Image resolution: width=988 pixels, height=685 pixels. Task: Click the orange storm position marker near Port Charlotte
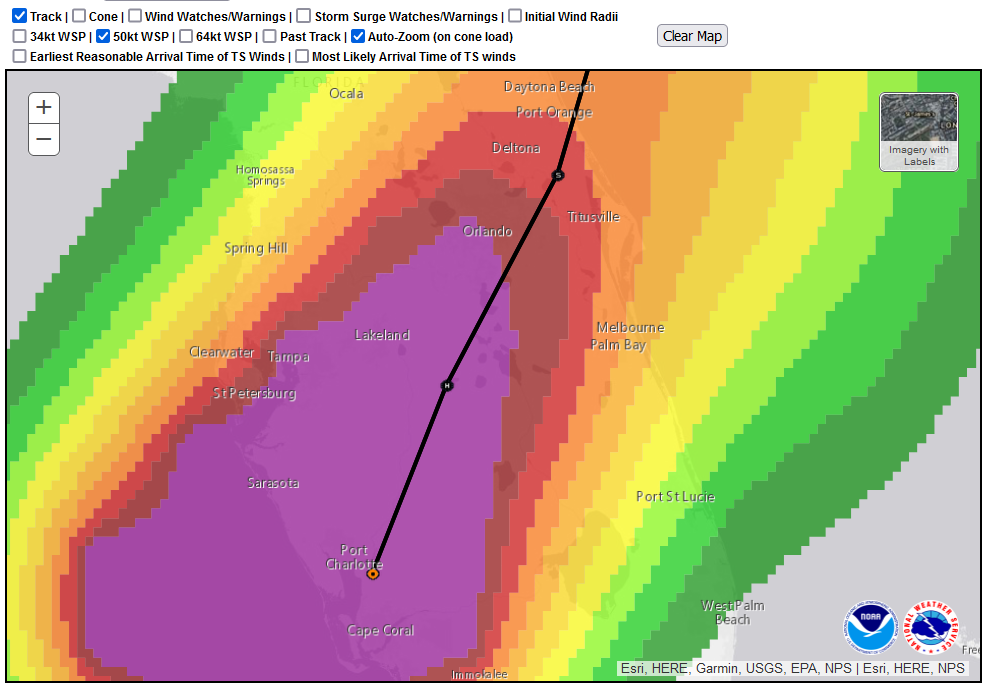pos(373,574)
